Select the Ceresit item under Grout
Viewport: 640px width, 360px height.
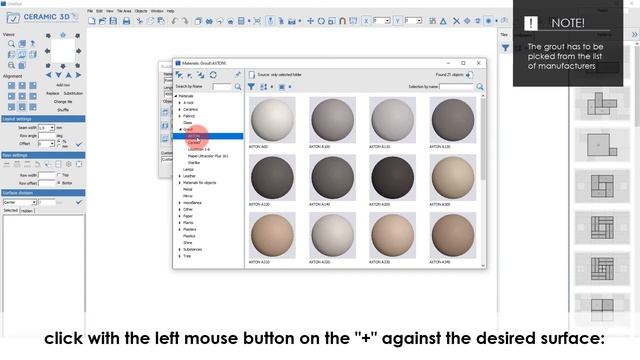point(194,143)
